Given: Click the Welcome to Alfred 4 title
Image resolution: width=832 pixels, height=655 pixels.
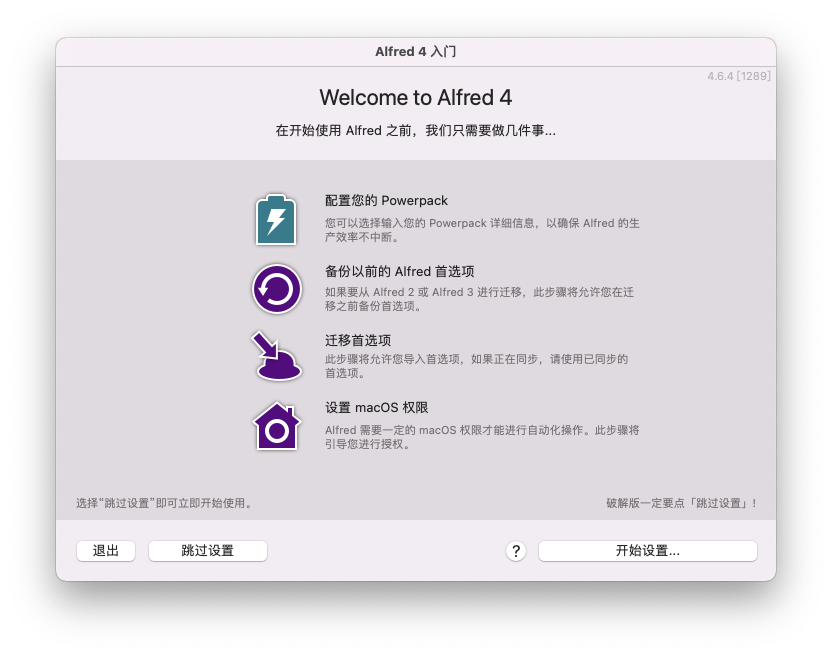Looking at the screenshot, I should 415,98.
